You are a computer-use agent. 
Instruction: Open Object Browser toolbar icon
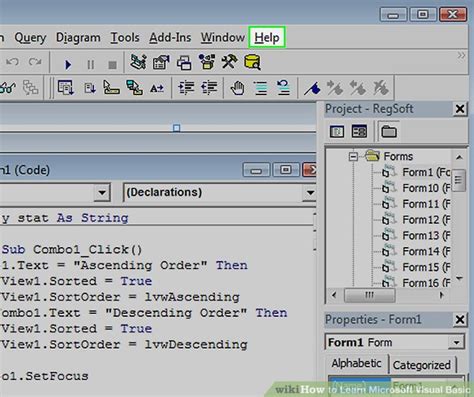pos(207,62)
